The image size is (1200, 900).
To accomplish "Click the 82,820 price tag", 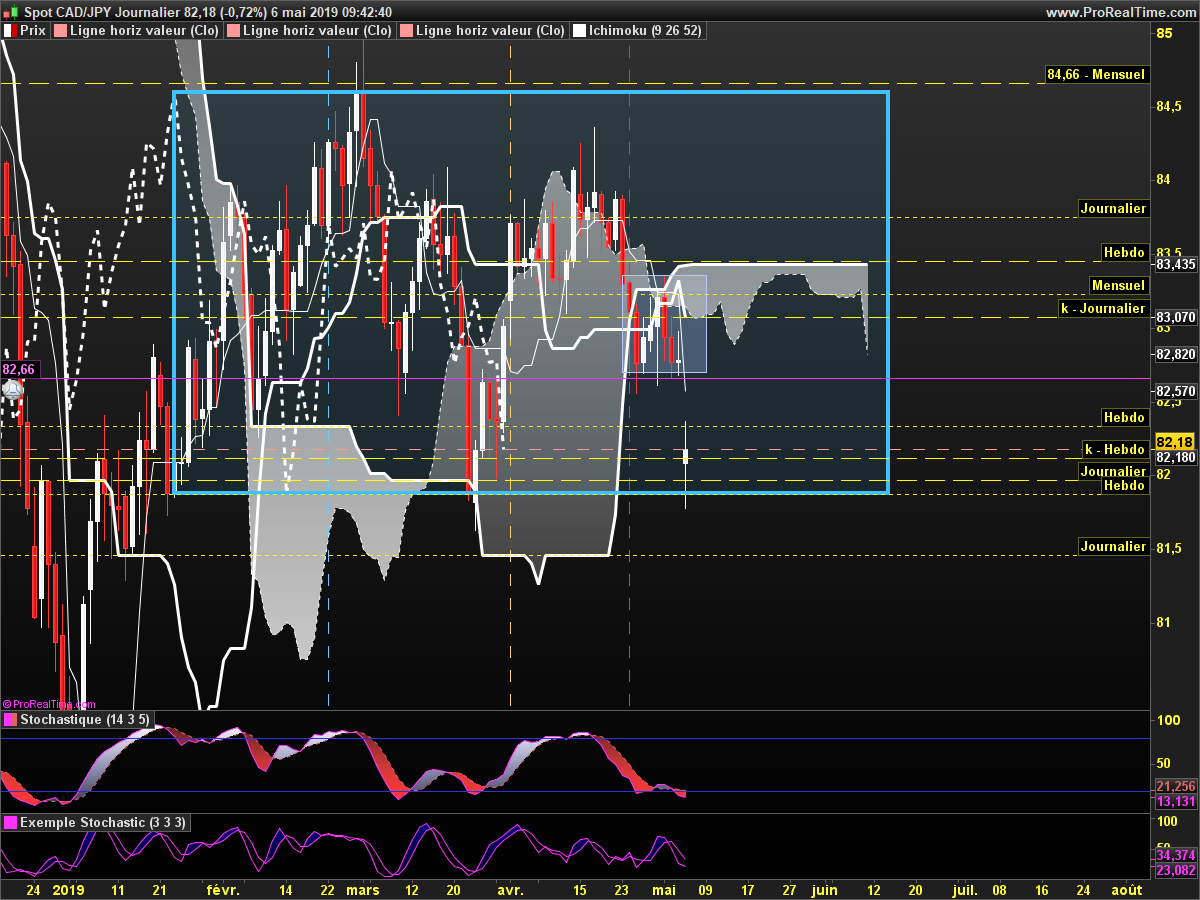I will tap(1175, 354).
